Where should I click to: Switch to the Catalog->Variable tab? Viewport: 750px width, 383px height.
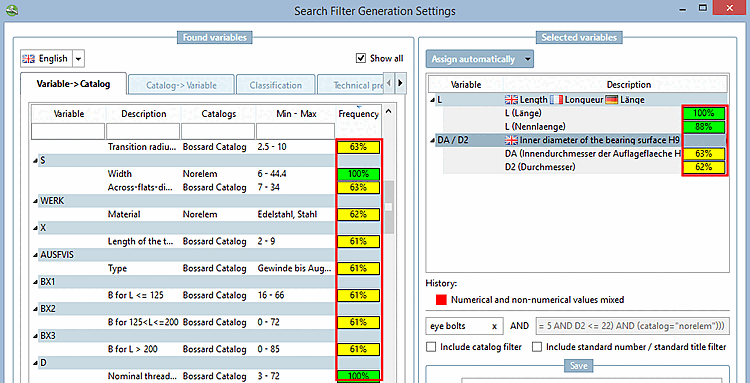pyautogui.click(x=181, y=86)
